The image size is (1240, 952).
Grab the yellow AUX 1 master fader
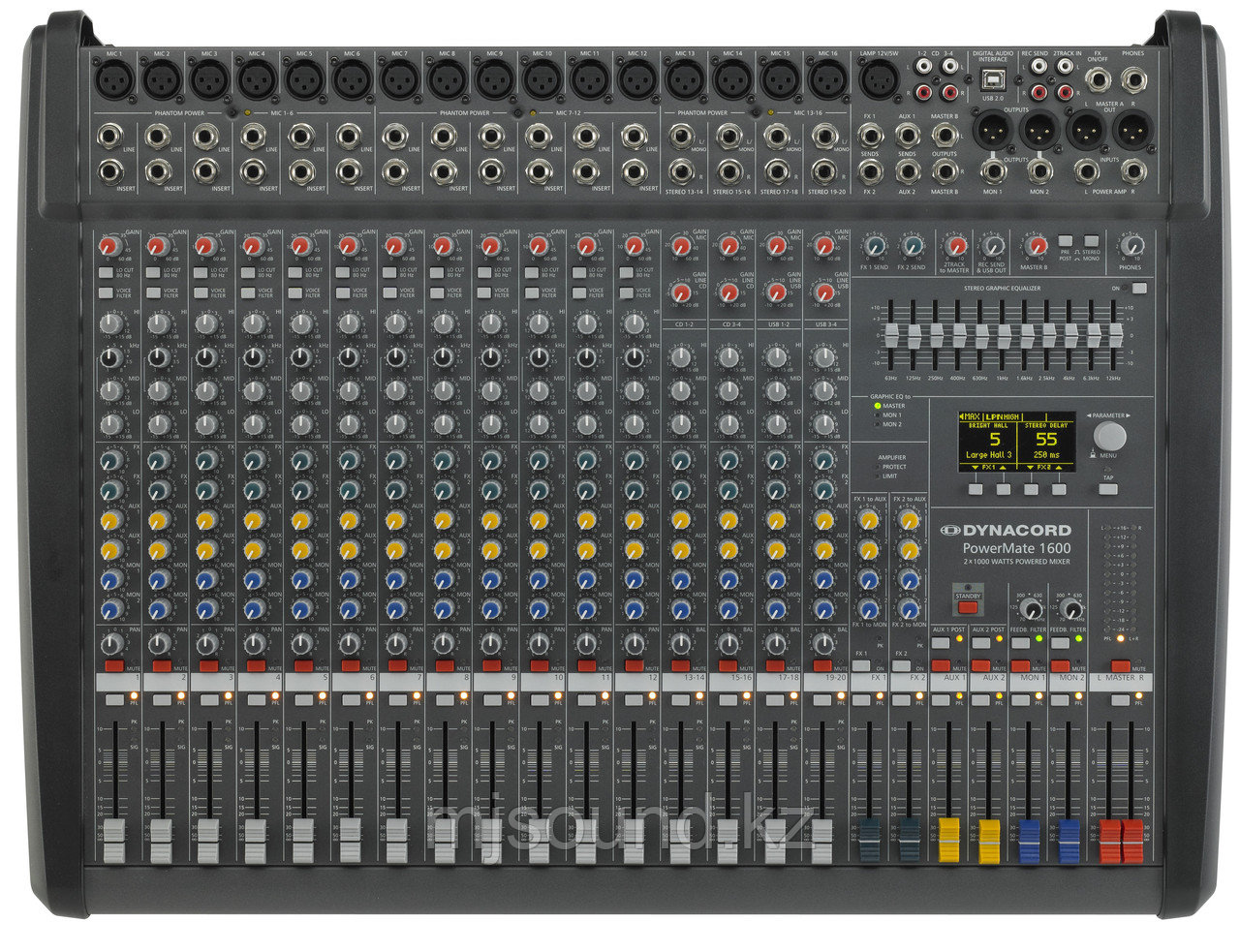click(x=948, y=839)
